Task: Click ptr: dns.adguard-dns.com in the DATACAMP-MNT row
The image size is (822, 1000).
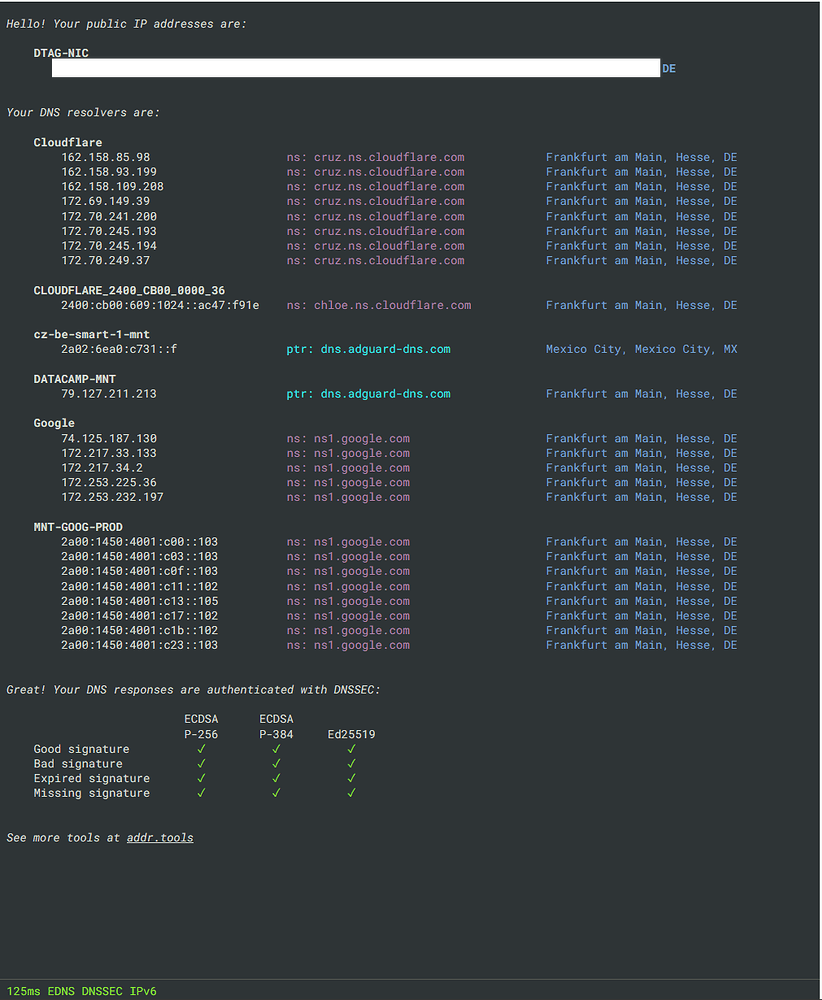Action: tap(369, 393)
